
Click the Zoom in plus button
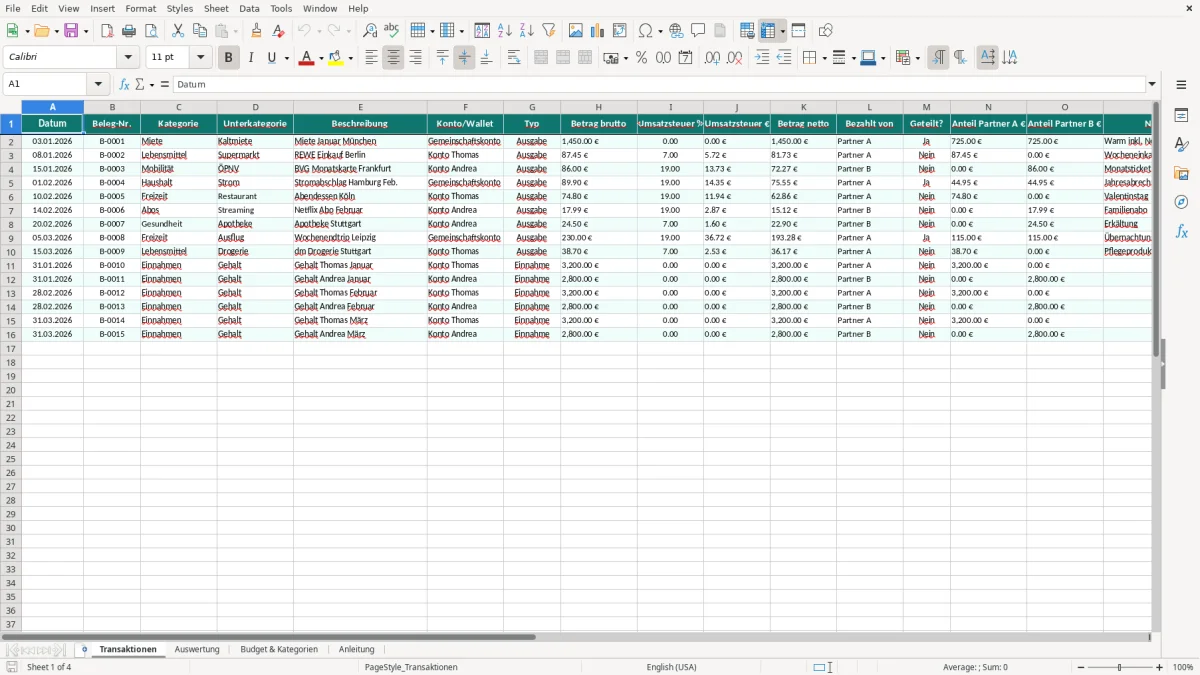[1160, 667]
